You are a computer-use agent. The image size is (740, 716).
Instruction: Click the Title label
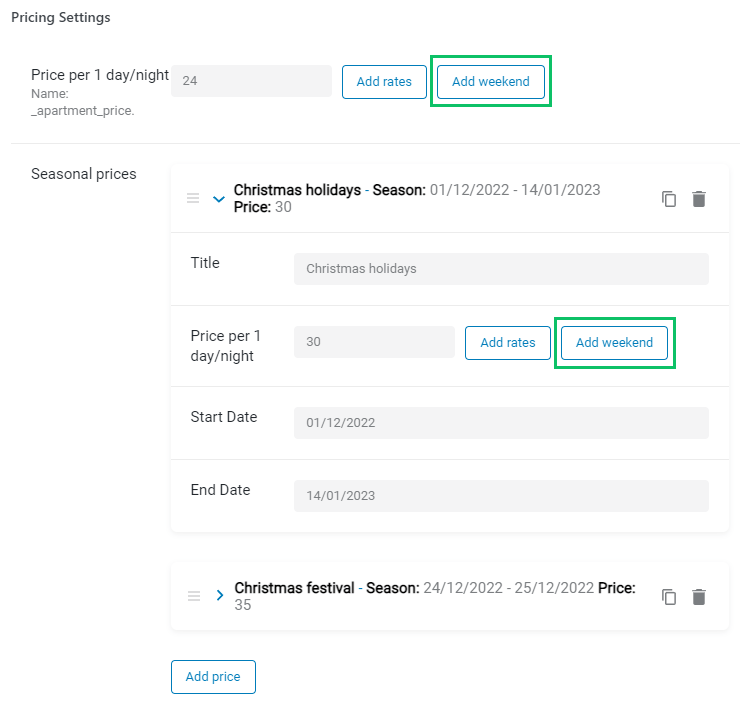click(x=205, y=262)
